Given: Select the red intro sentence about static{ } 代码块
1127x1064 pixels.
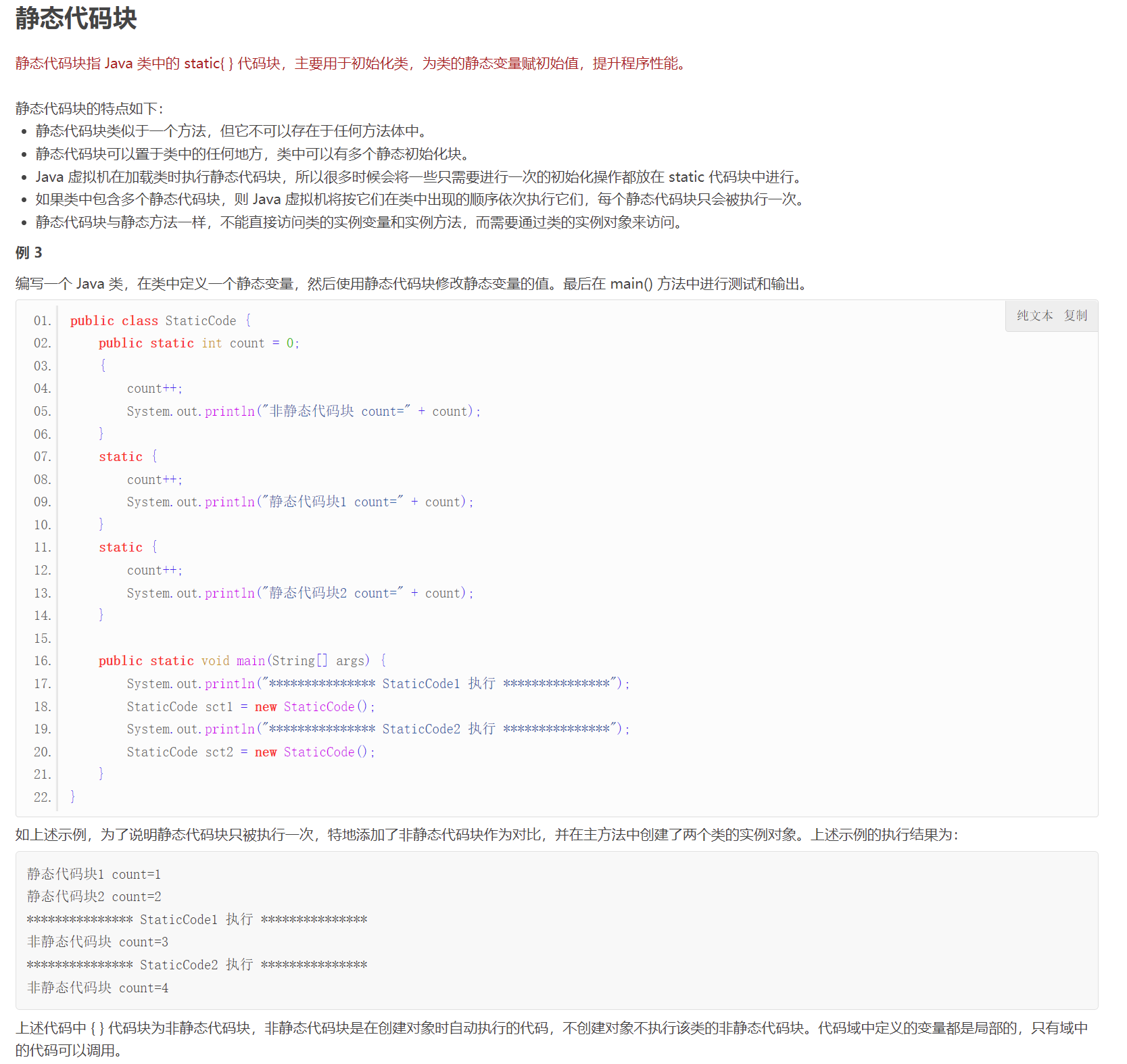Looking at the screenshot, I should coord(352,64).
